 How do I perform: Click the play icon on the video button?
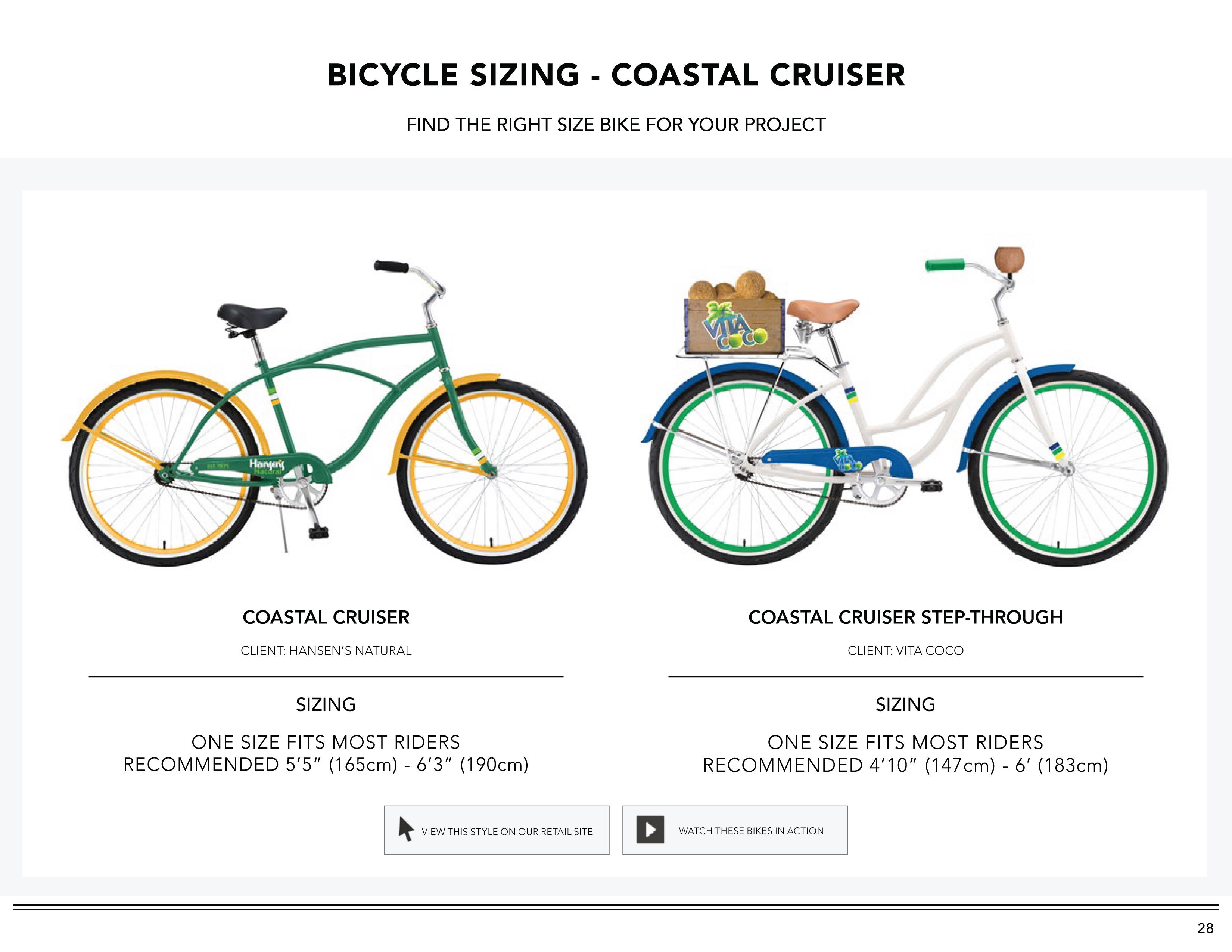coord(650,830)
